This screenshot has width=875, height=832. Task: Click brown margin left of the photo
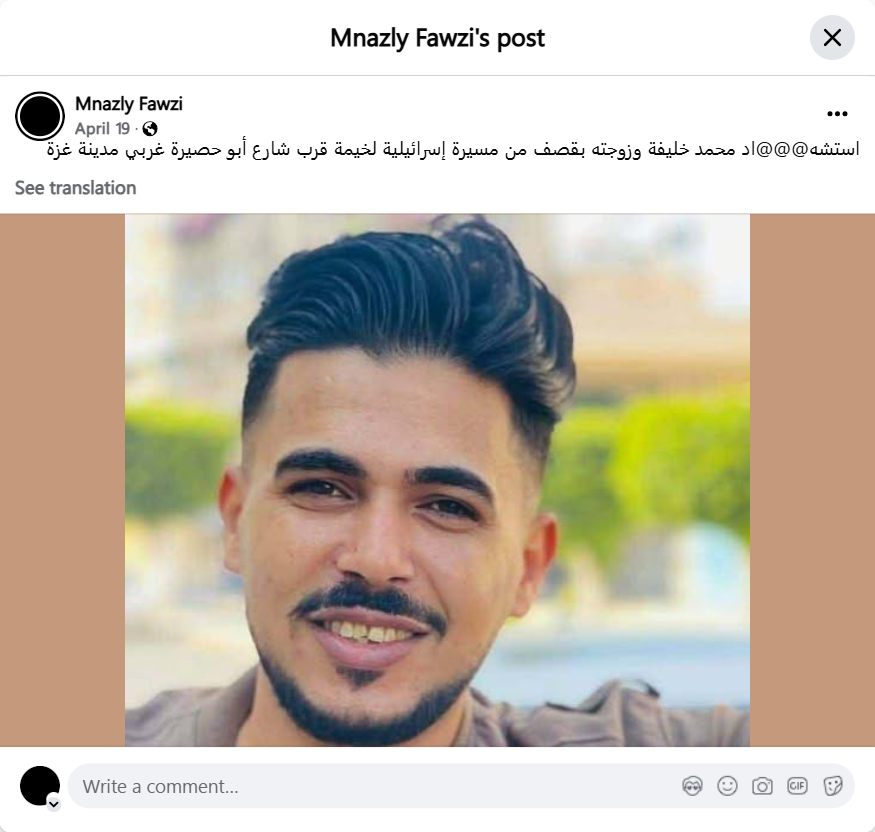coord(62,480)
